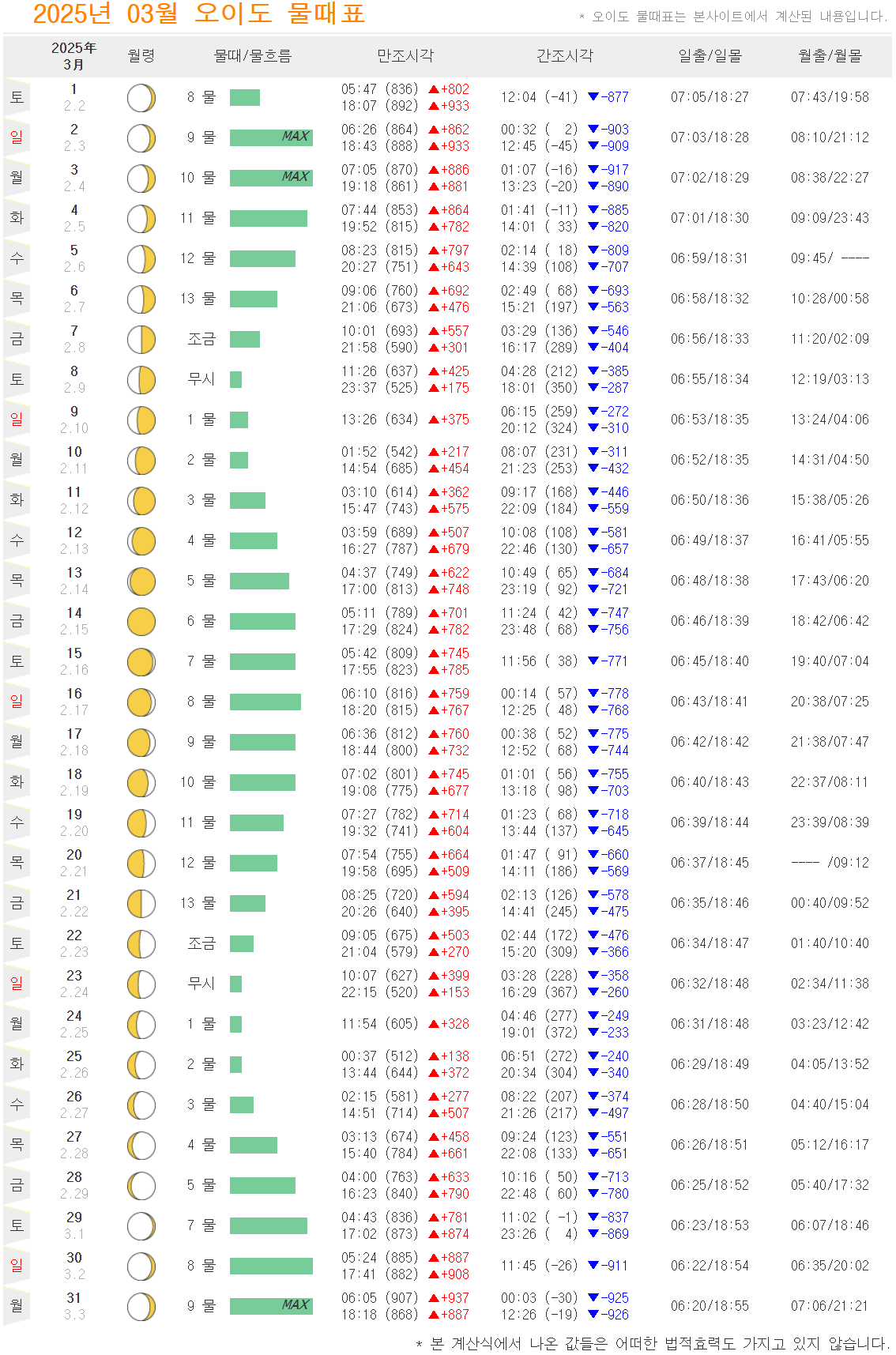Image resolution: width=896 pixels, height=1355 pixels.
Task: Click sunrise/sunset time 06:20/18:55
Action: pos(710,1306)
